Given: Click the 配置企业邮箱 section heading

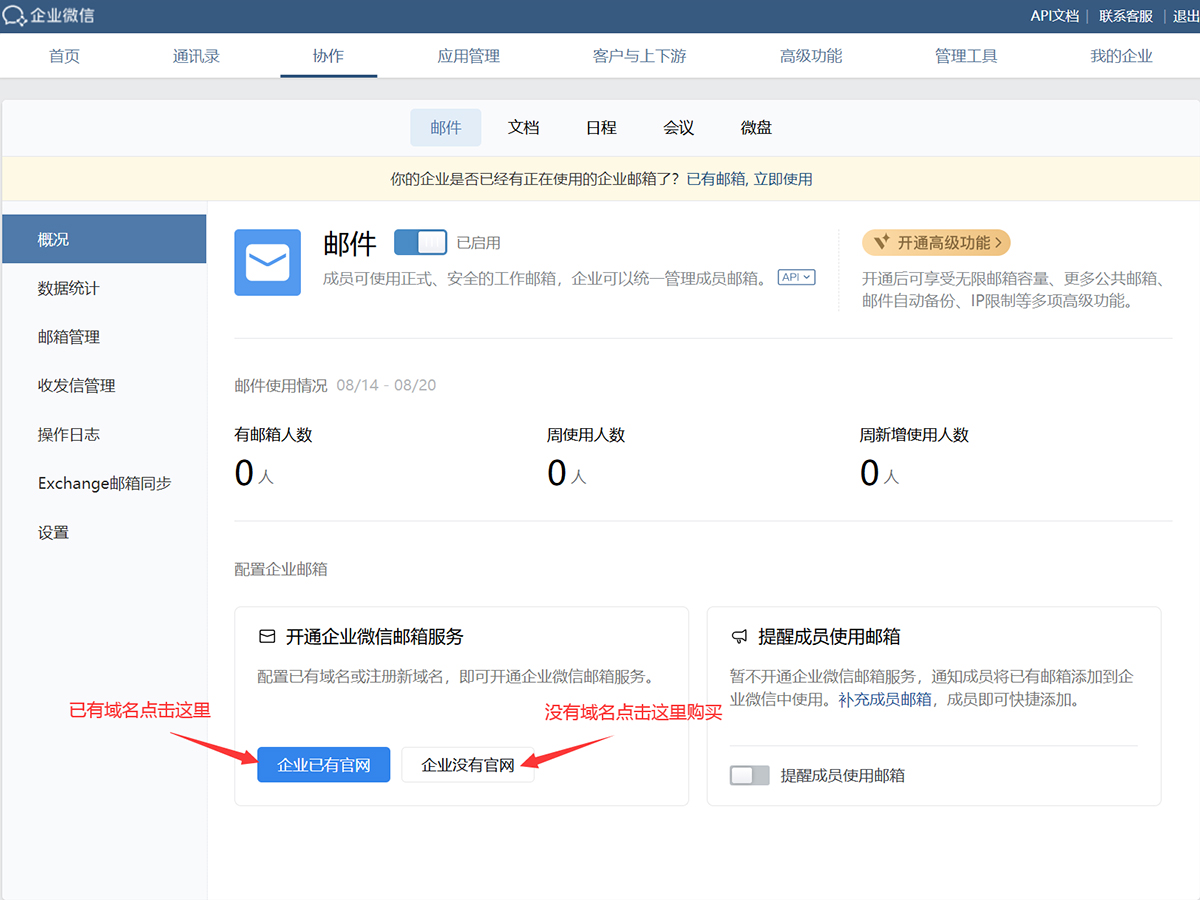Looking at the screenshot, I should click(x=281, y=569).
